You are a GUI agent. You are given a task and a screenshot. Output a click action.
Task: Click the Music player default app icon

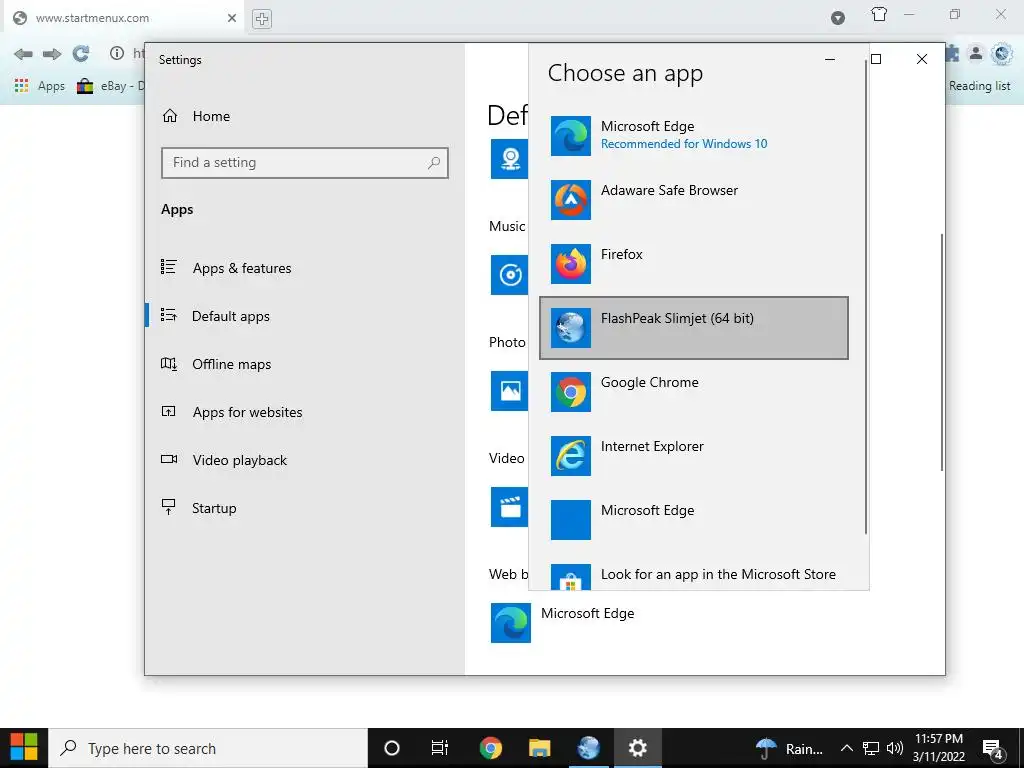pos(509,275)
